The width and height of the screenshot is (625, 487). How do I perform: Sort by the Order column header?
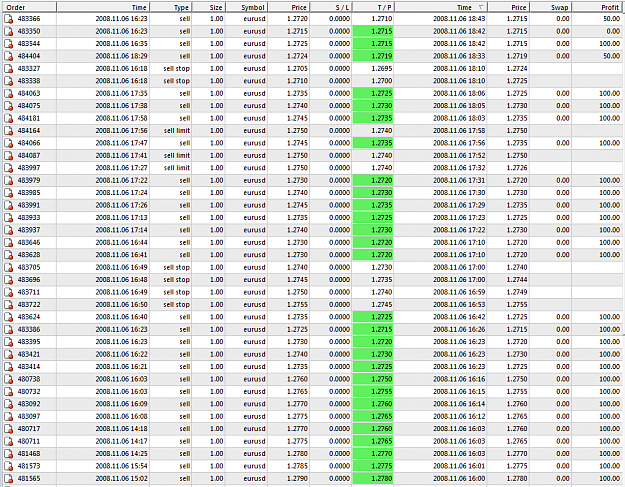pos(29,7)
